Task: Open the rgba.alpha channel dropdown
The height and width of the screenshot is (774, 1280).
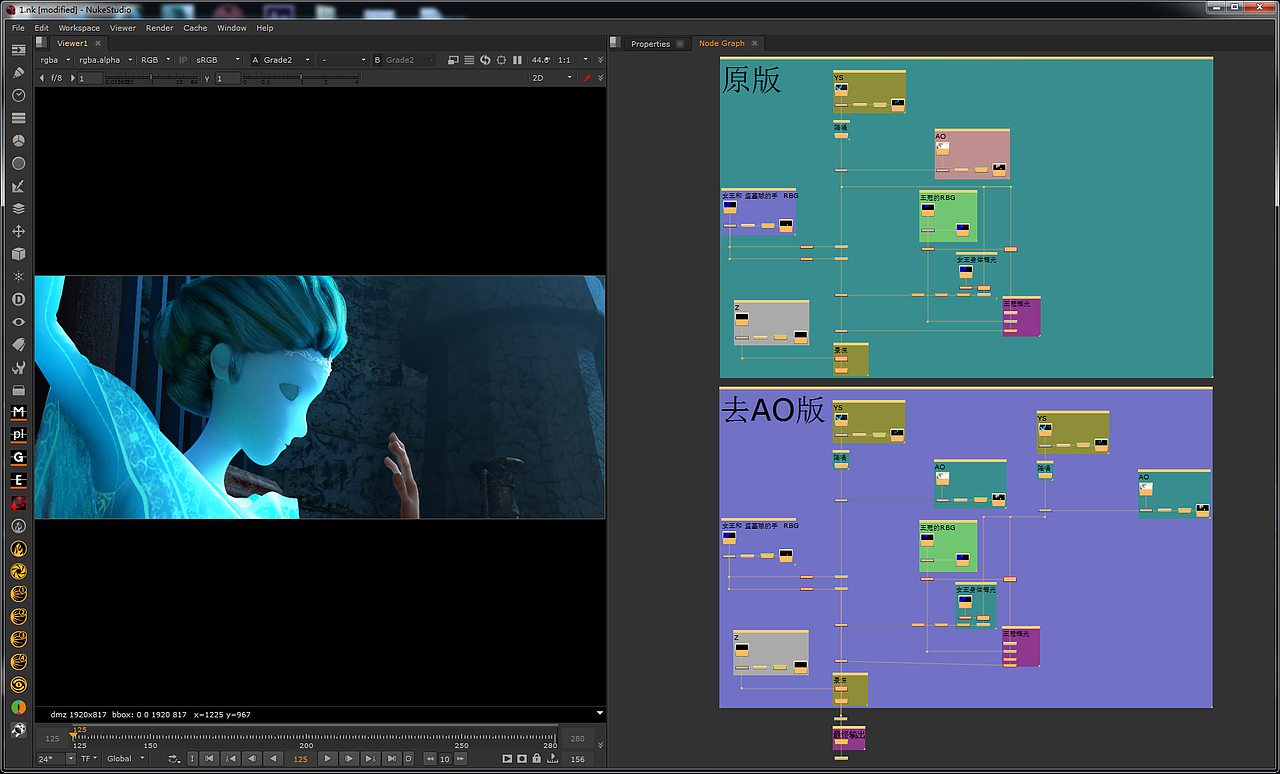Action: (x=104, y=60)
